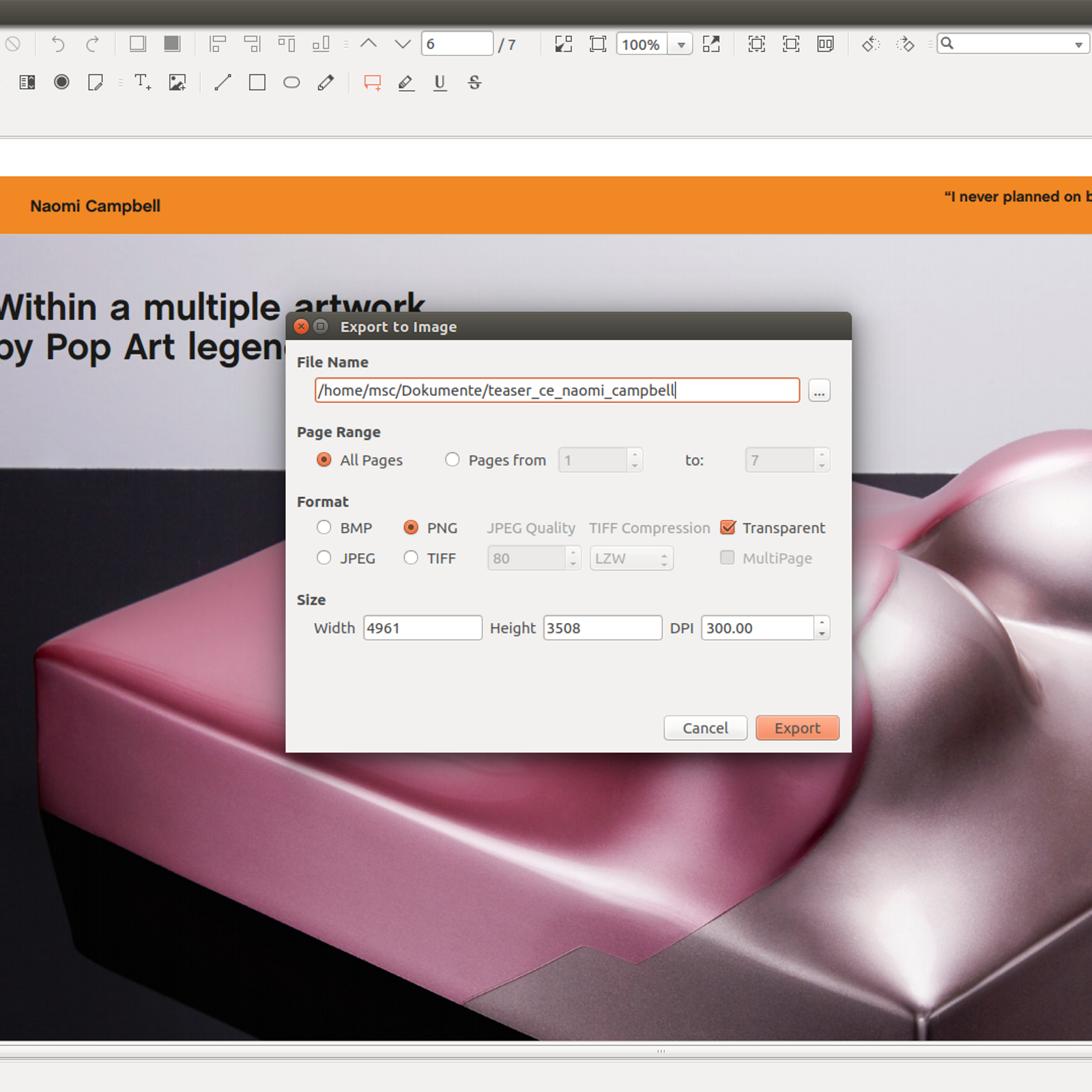This screenshot has height=1092, width=1092.
Task: Align objects to bottom using toolbar icon
Action: (321, 44)
